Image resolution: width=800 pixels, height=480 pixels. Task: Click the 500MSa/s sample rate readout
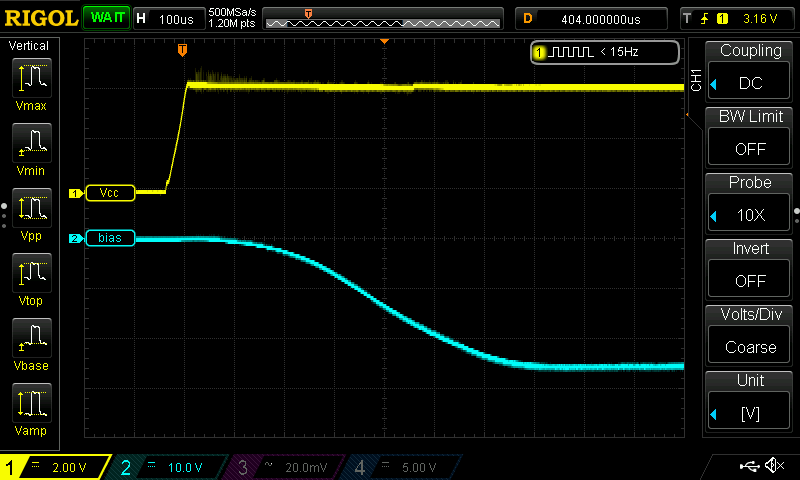232,12
